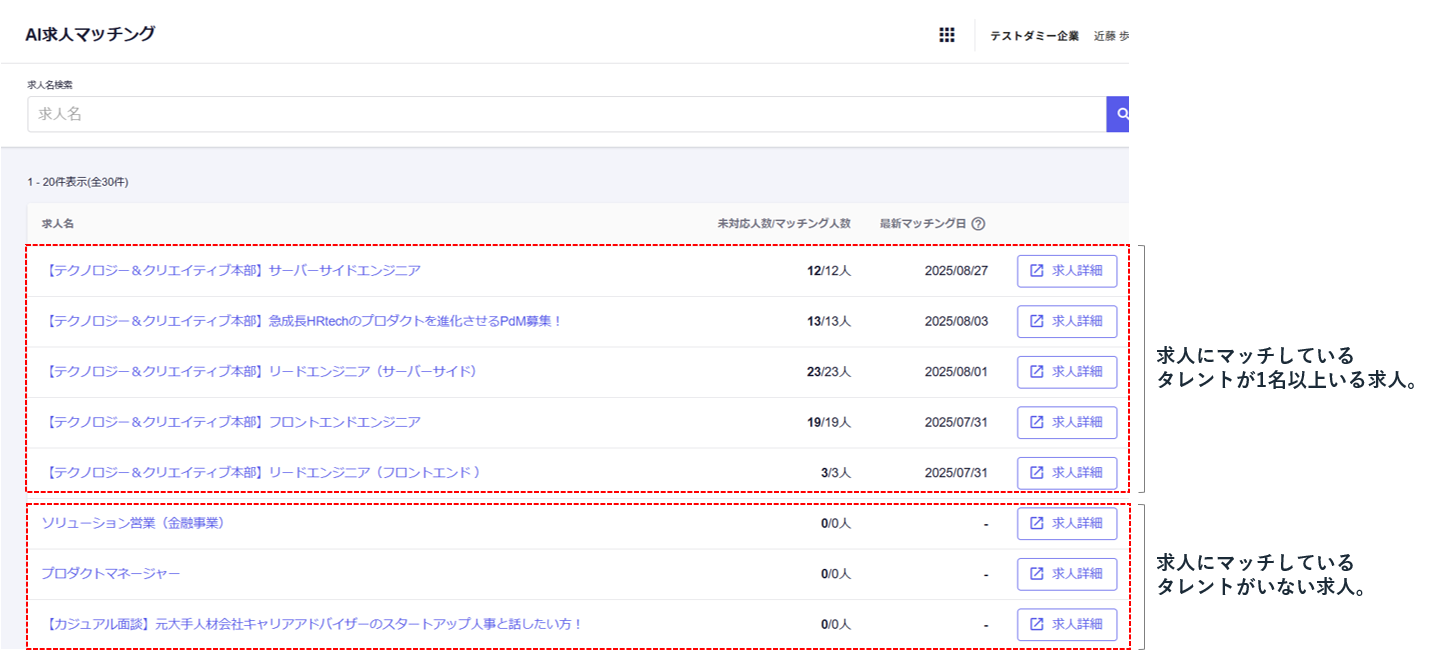
Task: Open 求人詳細 for プロダクトマネージャー row
Action: coord(1066,574)
